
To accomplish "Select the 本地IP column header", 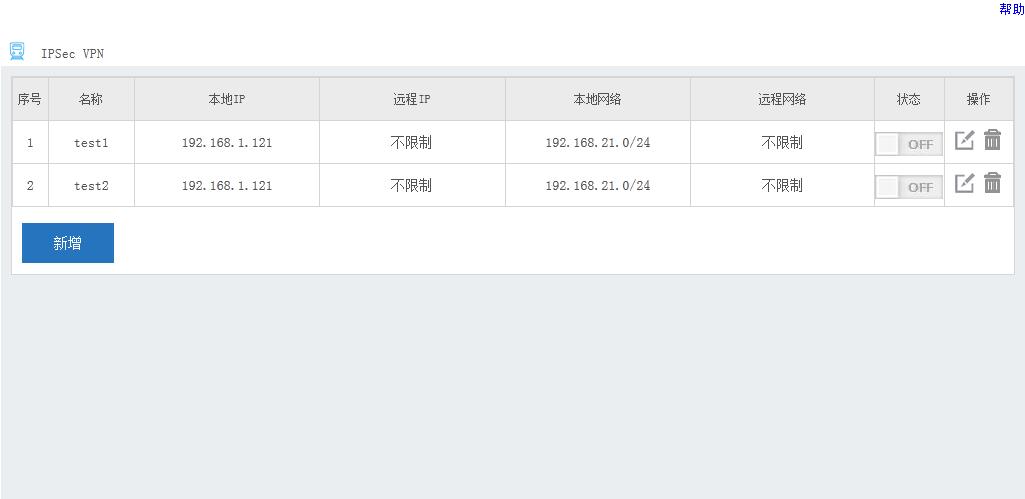I will coord(227,99).
